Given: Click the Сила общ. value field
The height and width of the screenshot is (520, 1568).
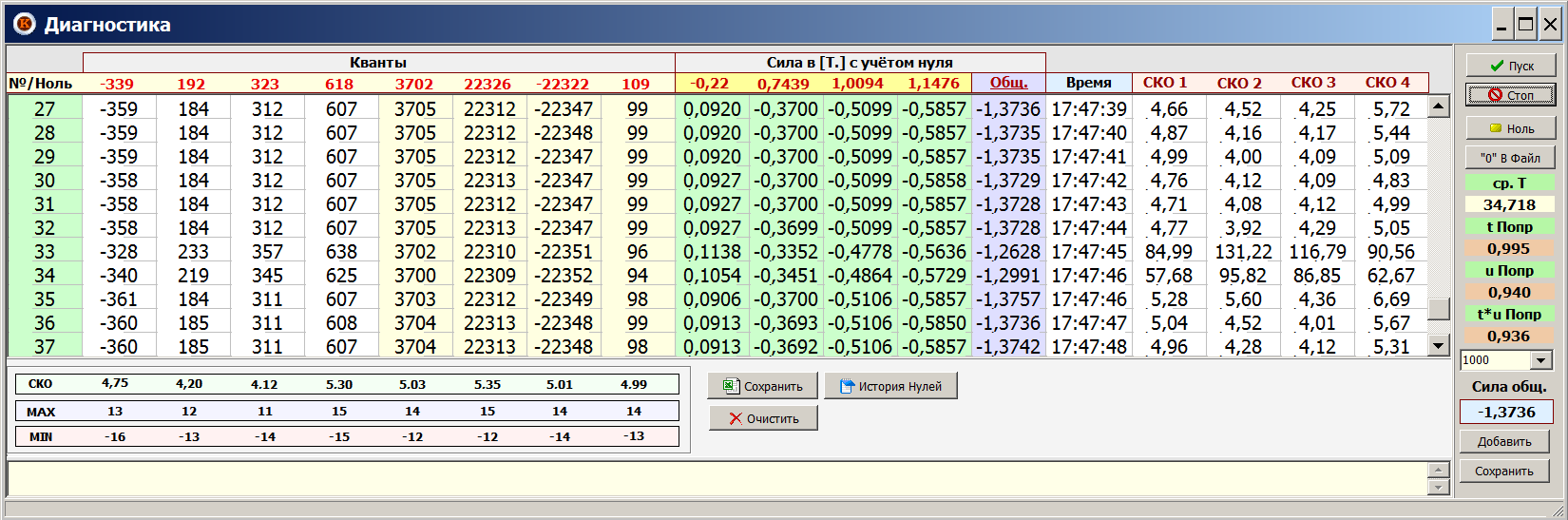Looking at the screenshot, I should 1506,412.
